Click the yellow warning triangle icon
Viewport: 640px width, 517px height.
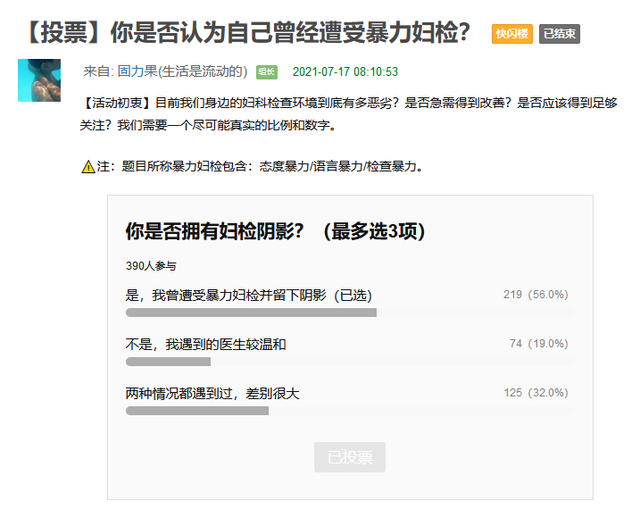[x=88, y=166]
